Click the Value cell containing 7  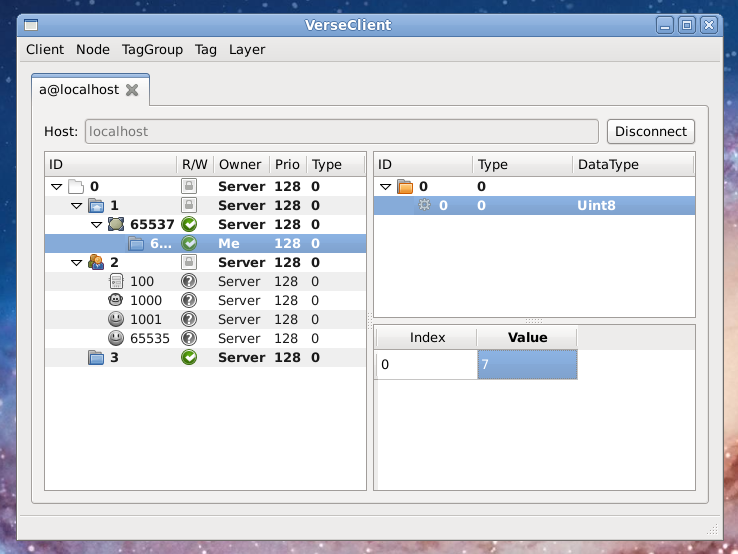point(527,364)
